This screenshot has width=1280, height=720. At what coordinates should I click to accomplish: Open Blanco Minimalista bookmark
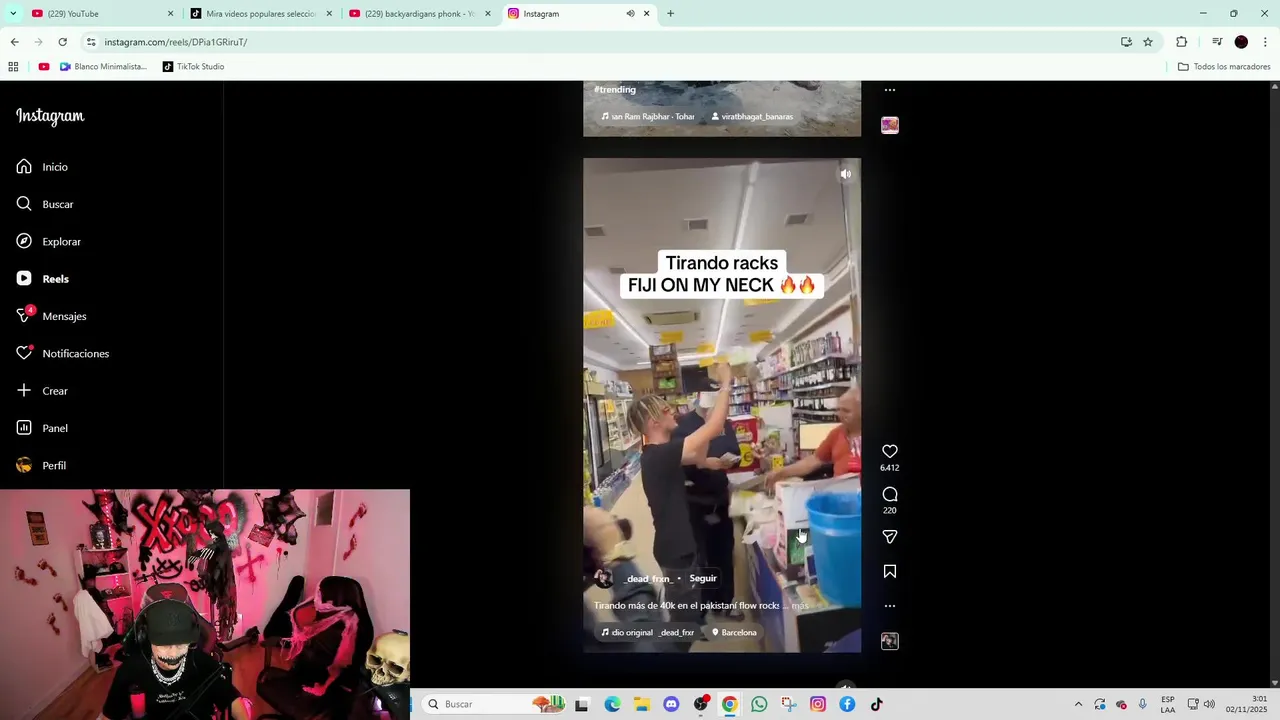[x=103, y=67]
